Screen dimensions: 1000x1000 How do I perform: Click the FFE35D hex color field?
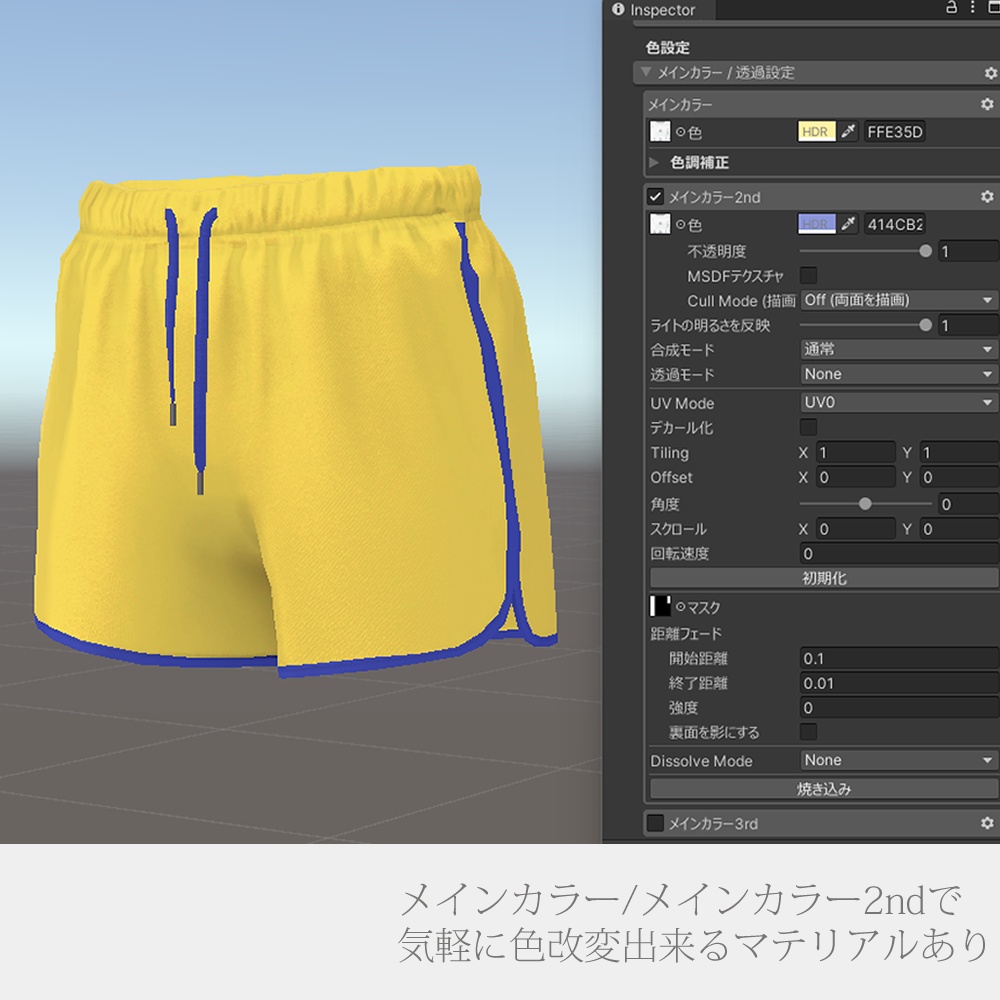895,132
